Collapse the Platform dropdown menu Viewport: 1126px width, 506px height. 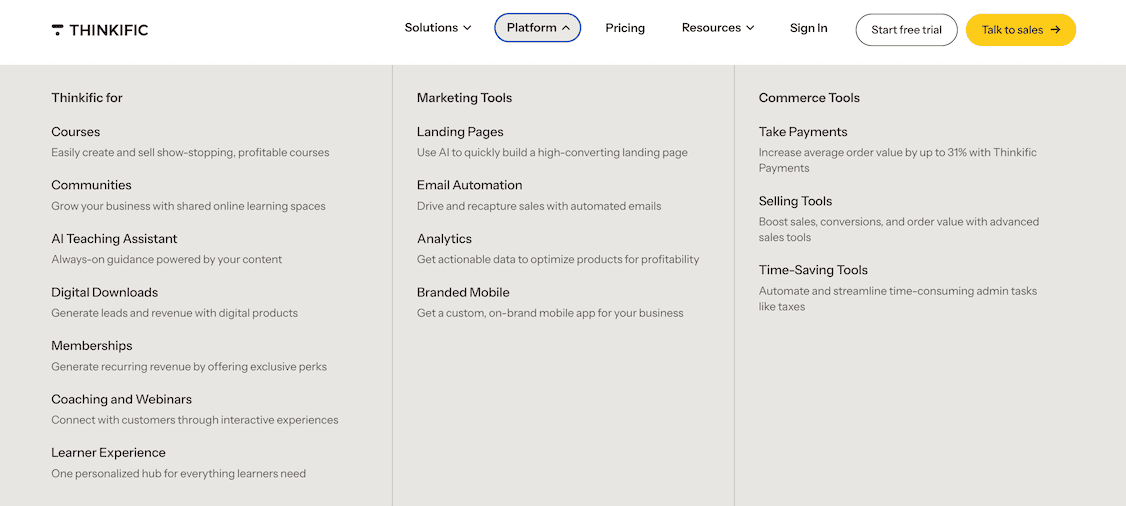pyautogui.click(x=538, y=28)
